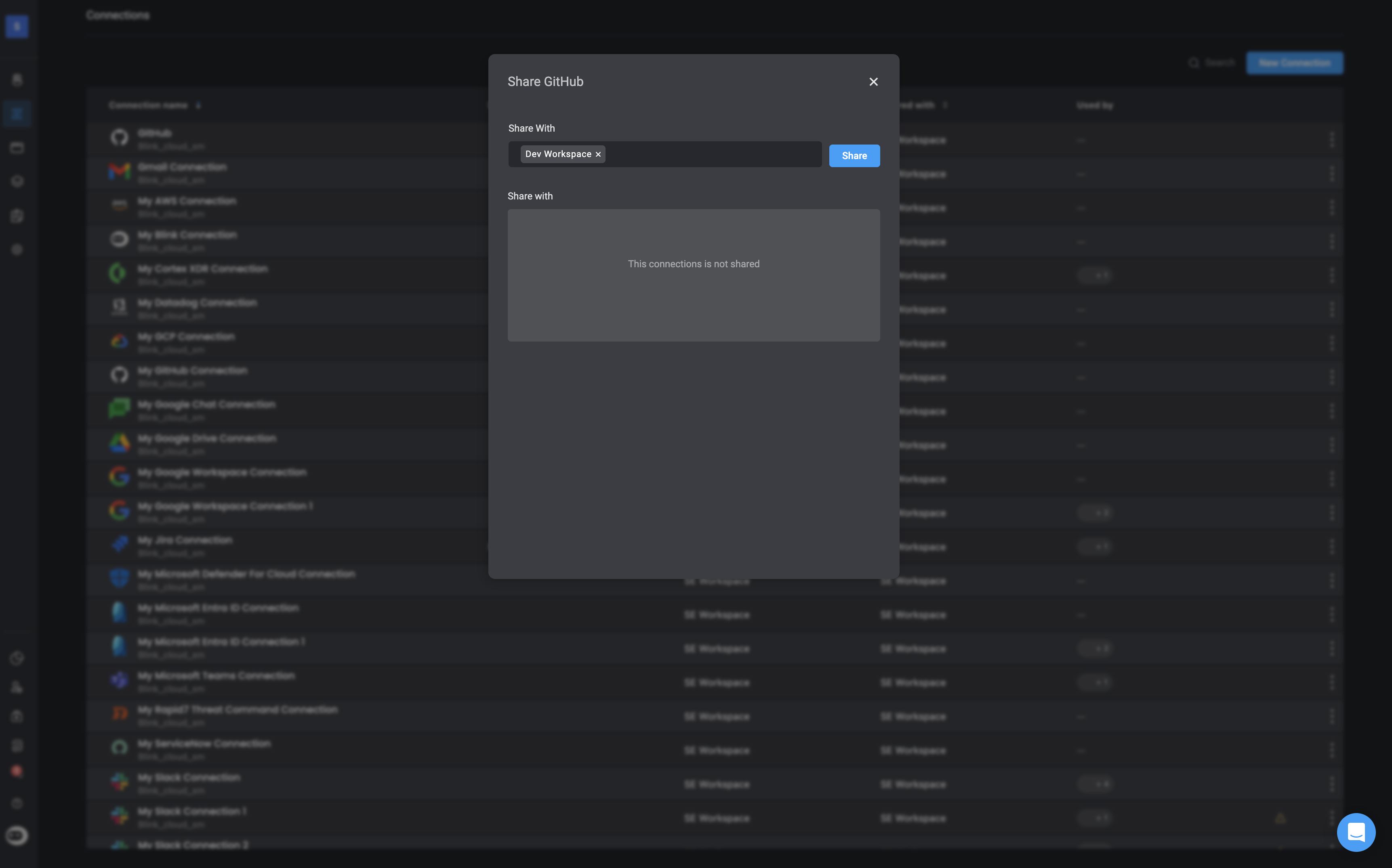Click 'This connections is not shared' message

693,264
